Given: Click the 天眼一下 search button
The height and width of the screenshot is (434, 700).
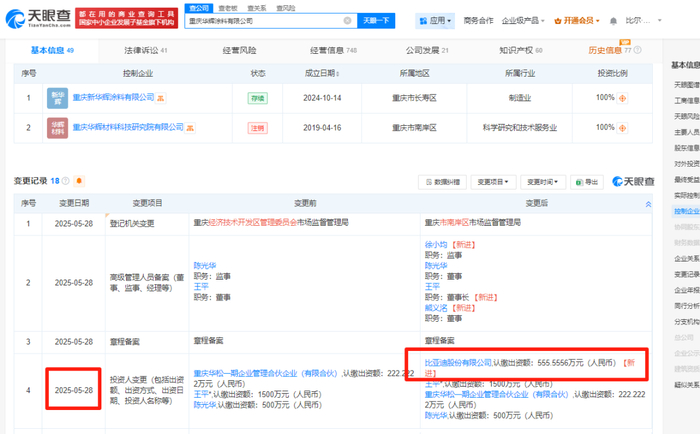Looking at the screenshot, I should [x=376, y=21].
